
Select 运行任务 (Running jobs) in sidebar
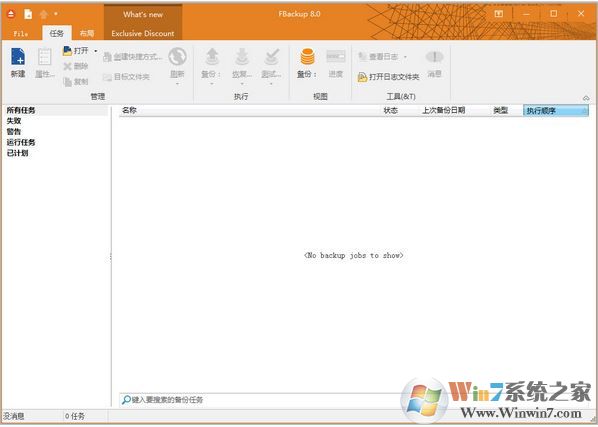[21, 142]
